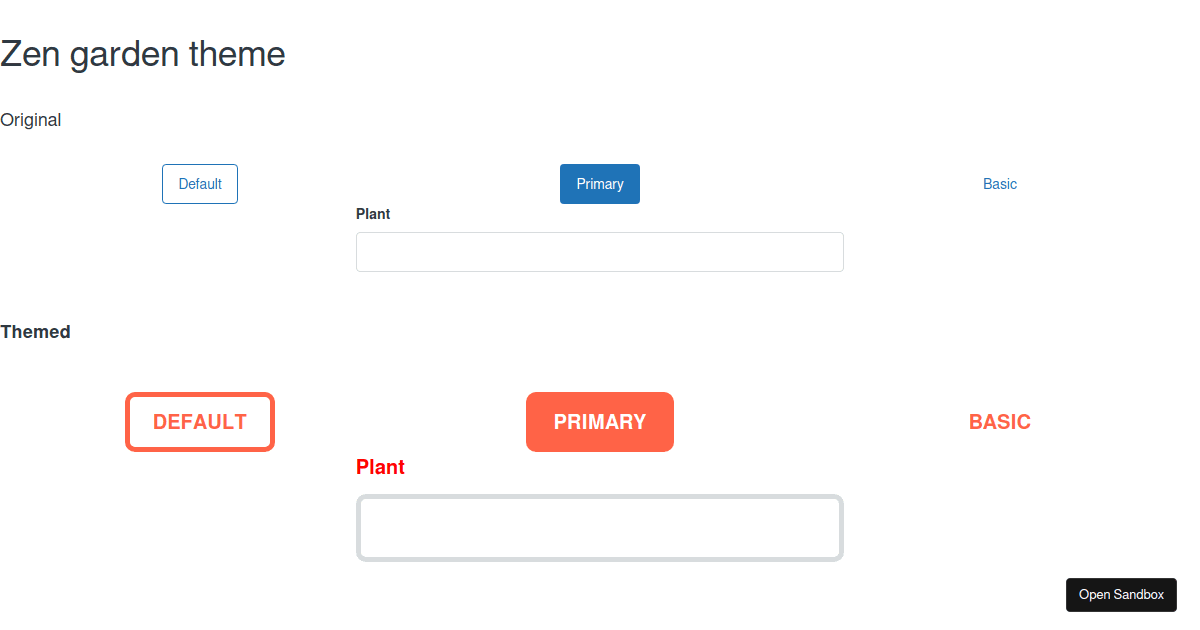Screen dimensions: 1200x630
Task: Click the Default button in the Original section
Action: point(199,183)
